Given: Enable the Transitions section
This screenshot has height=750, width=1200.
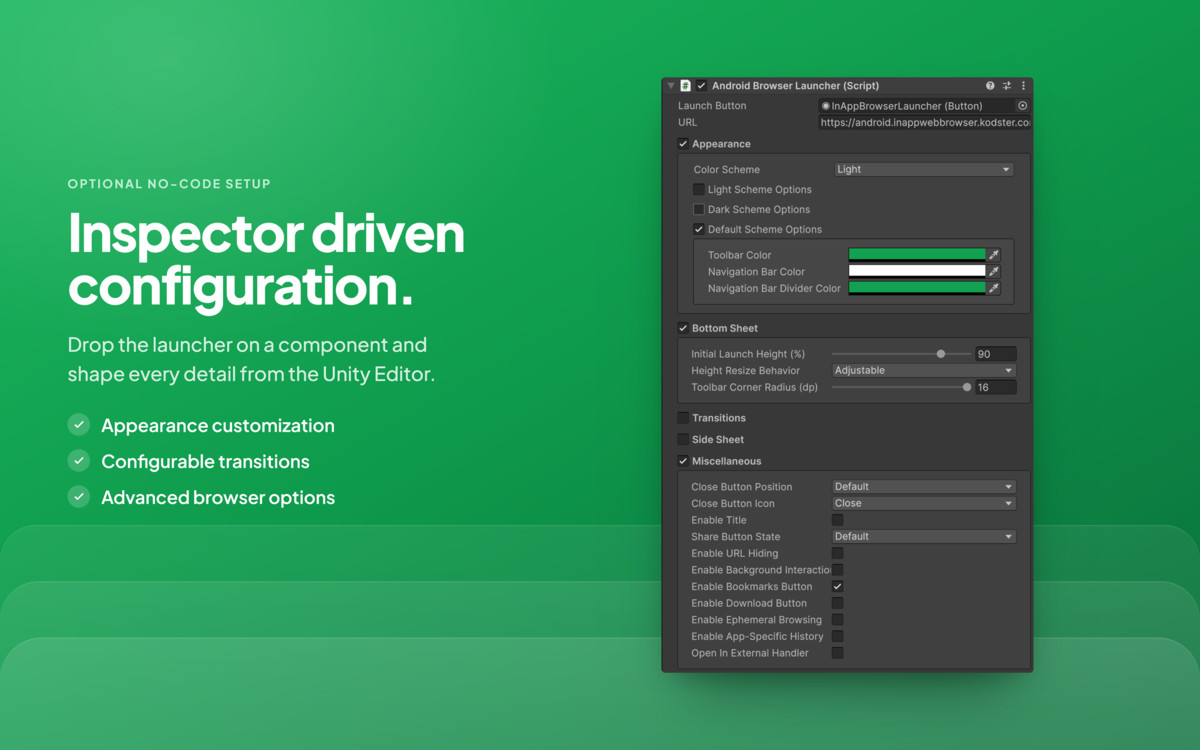Looking at the screenshot, I should pyautogui.click(x=683, y=418).
